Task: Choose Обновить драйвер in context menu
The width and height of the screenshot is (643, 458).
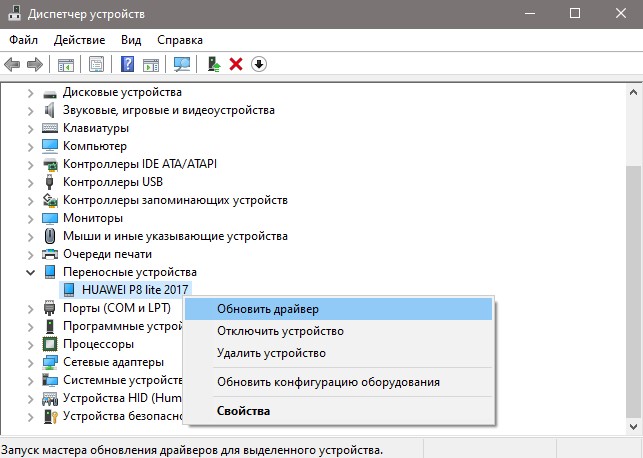Action: [338, 309]
